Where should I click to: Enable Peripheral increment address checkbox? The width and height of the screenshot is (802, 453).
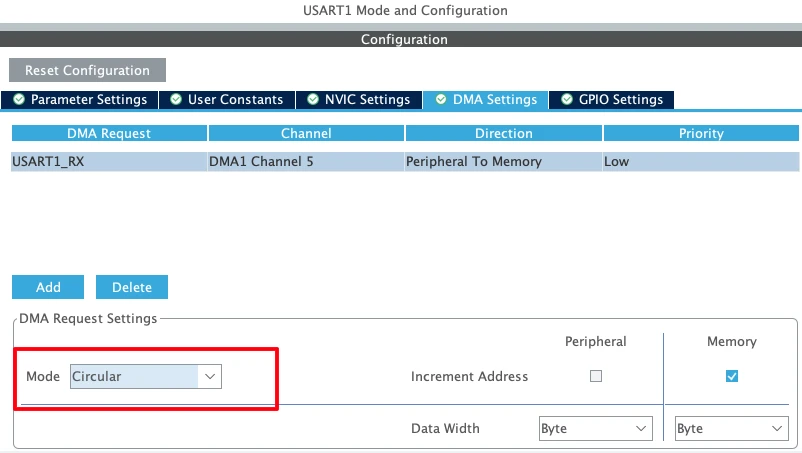pos(596,376)
